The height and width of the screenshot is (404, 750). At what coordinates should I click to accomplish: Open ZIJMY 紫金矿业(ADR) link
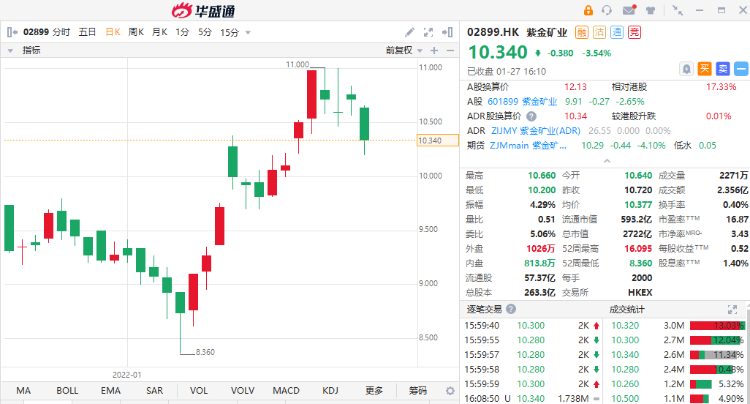[536, 131]
